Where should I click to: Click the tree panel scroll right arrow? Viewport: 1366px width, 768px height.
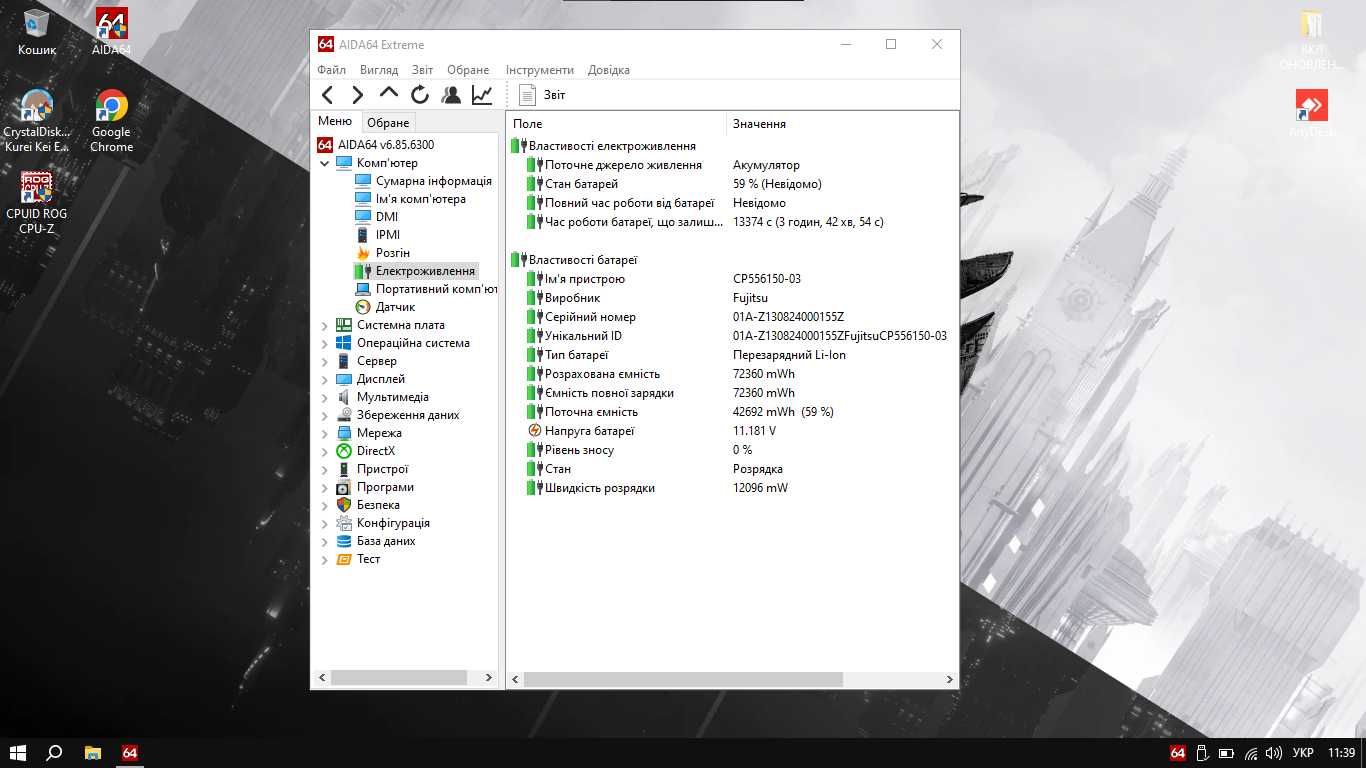pyautogui.click(x=489, y=678)
